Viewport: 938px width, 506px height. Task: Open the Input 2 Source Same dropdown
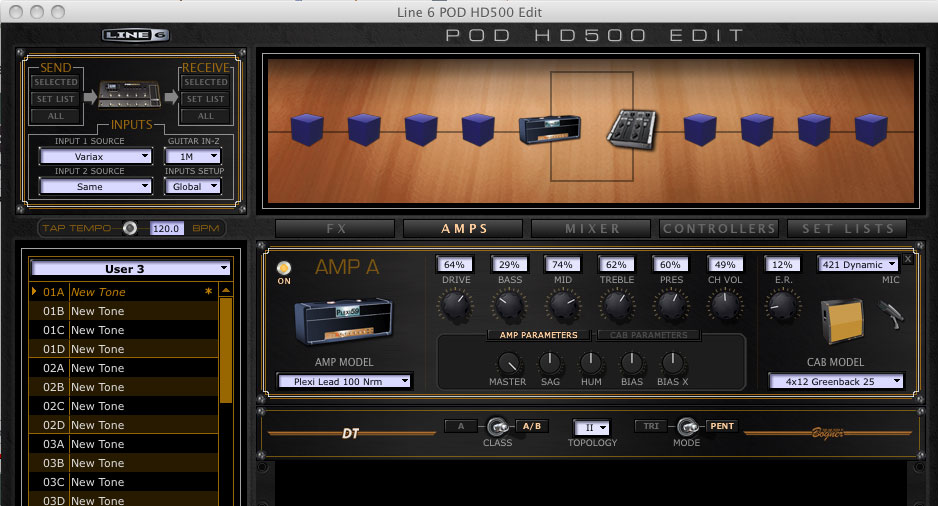pyautogui.click(x=95, y=187)
